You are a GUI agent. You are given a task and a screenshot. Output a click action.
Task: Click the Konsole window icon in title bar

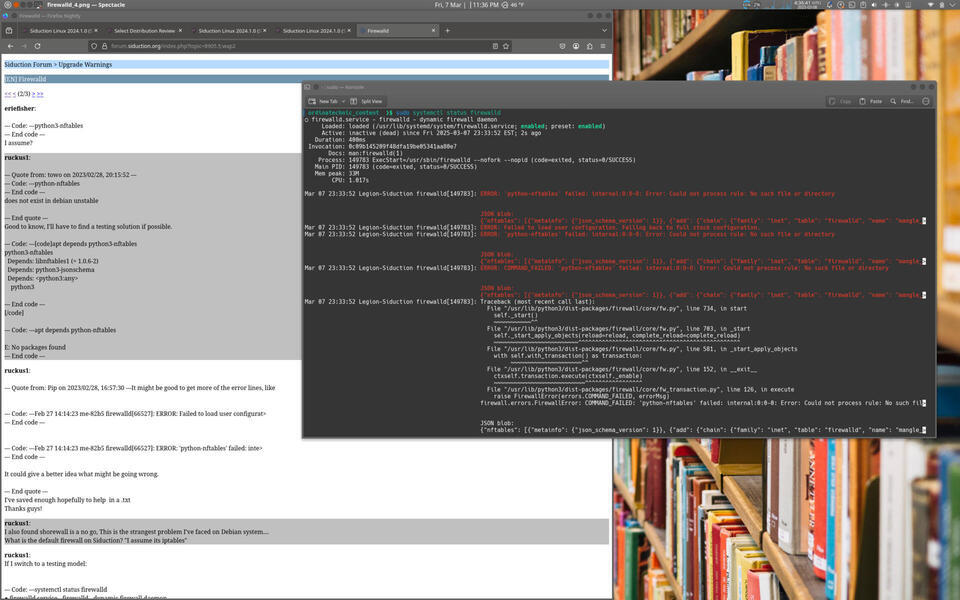pos(307,87)
